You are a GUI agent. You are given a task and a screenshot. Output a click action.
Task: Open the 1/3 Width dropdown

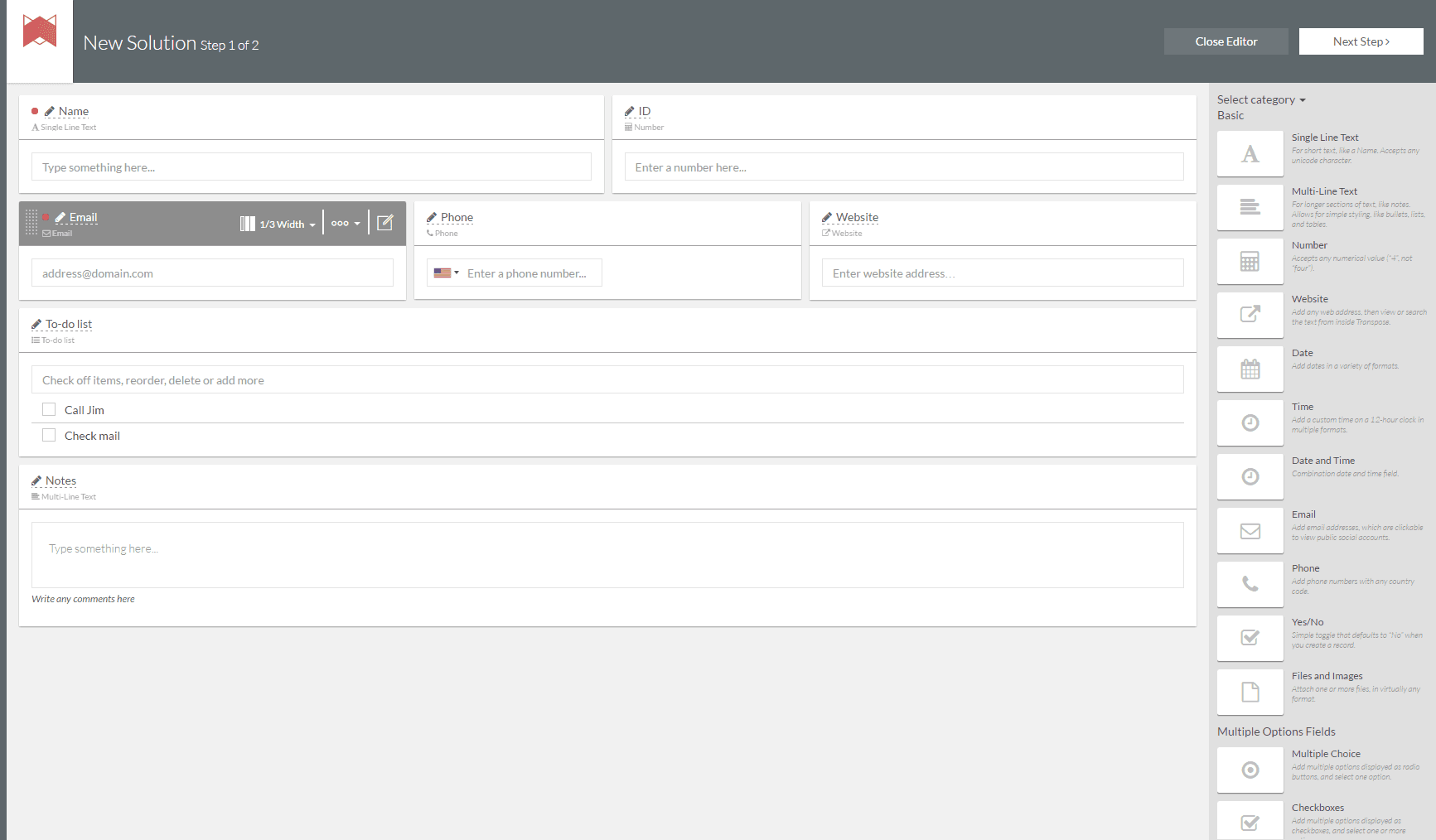288,224
